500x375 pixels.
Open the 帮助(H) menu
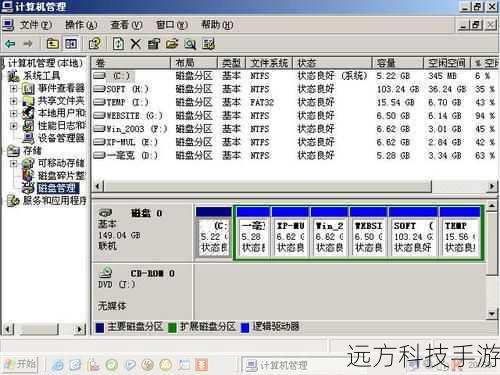[x=217, y=25]
